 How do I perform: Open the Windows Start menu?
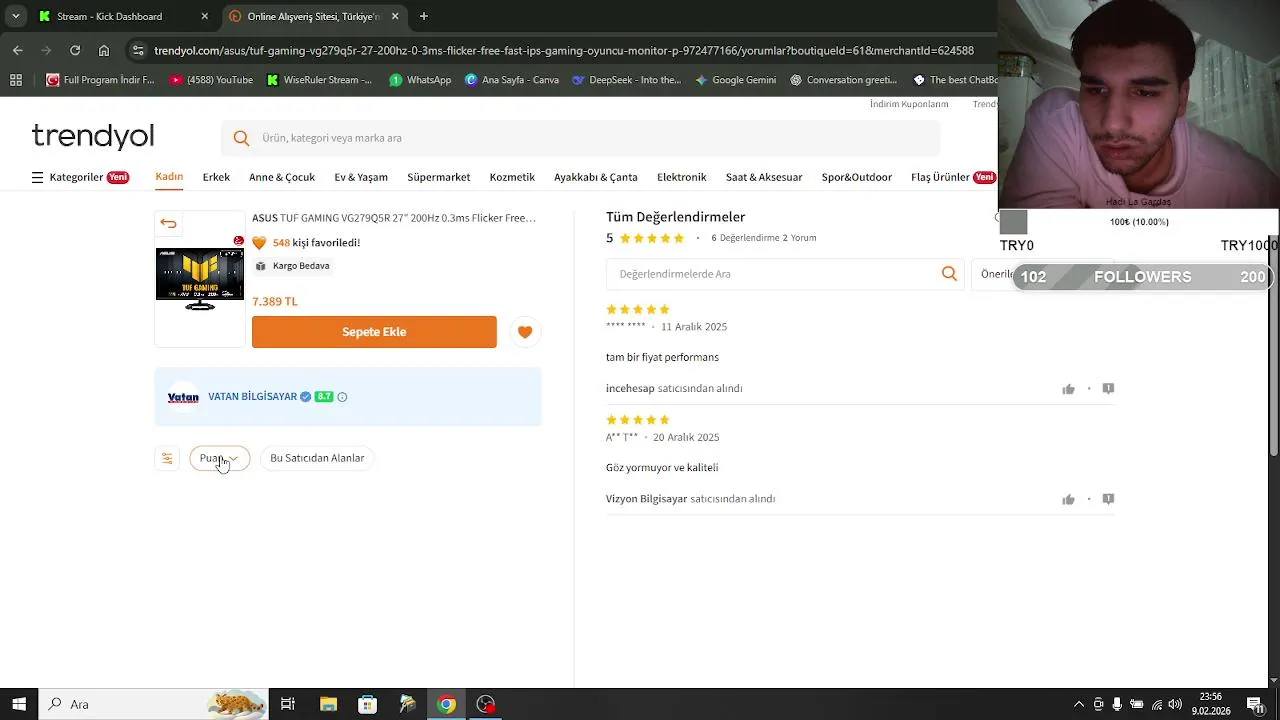[x=19, y=704]
